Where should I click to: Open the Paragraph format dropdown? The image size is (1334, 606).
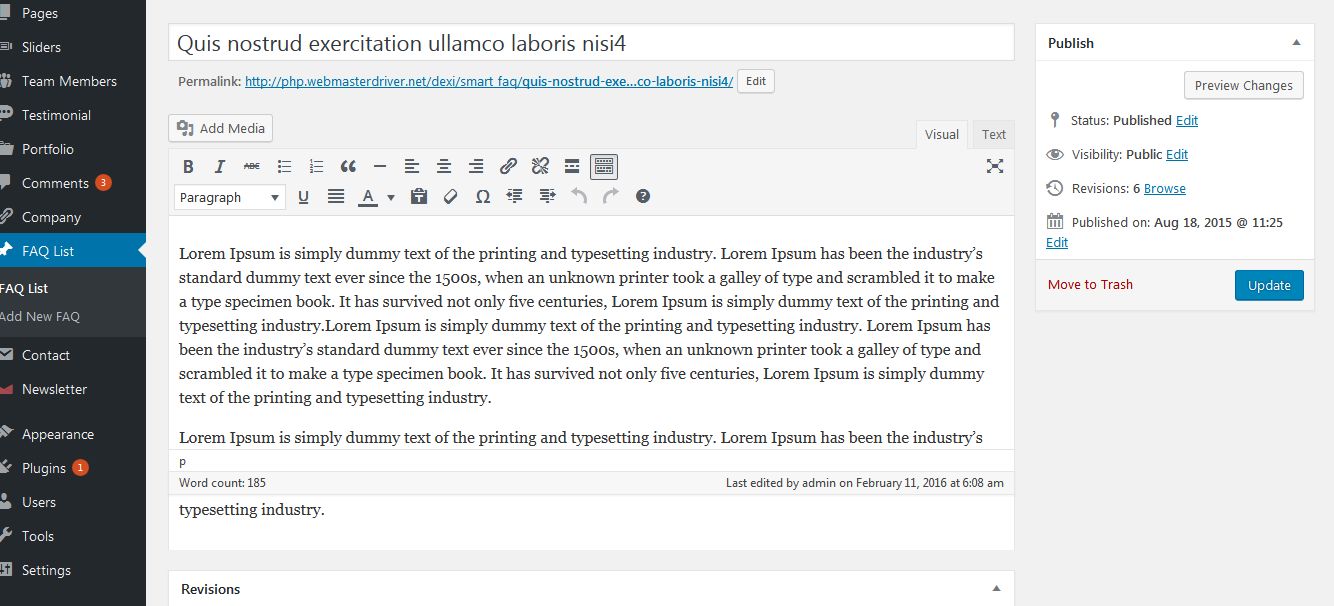[229, 197]
